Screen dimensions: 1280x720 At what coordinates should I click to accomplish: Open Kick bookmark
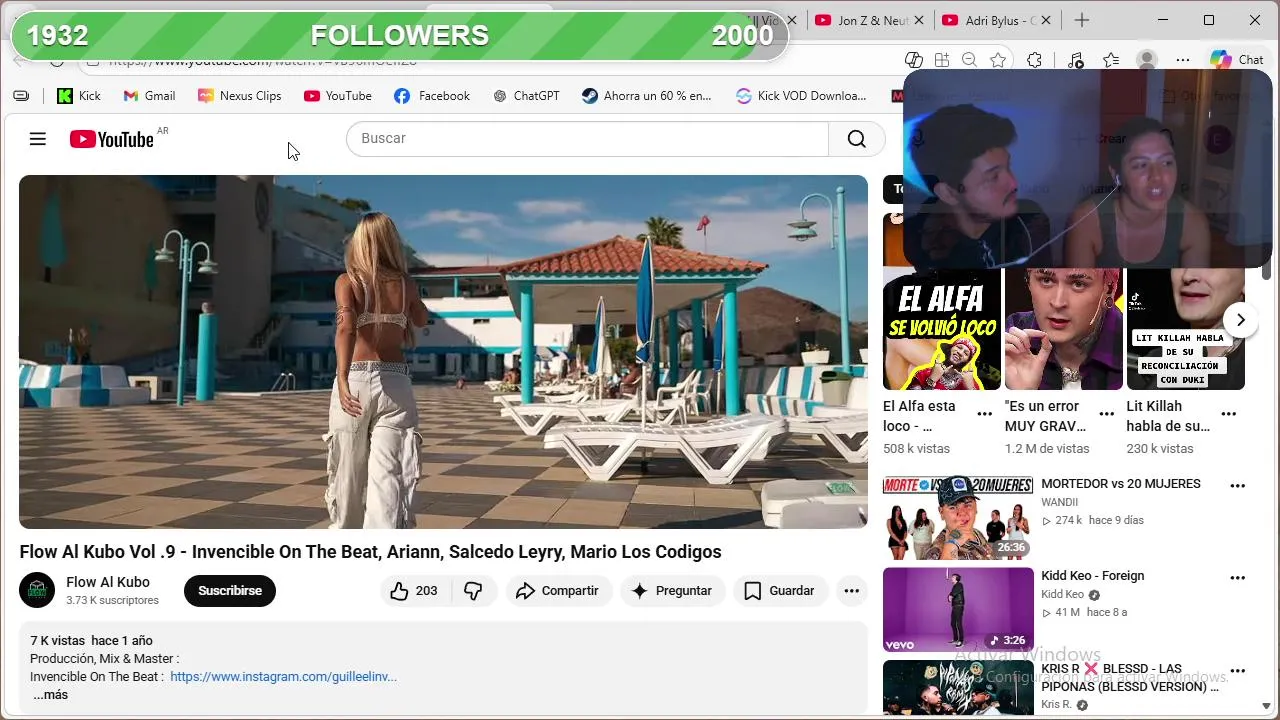pos(79,96)
